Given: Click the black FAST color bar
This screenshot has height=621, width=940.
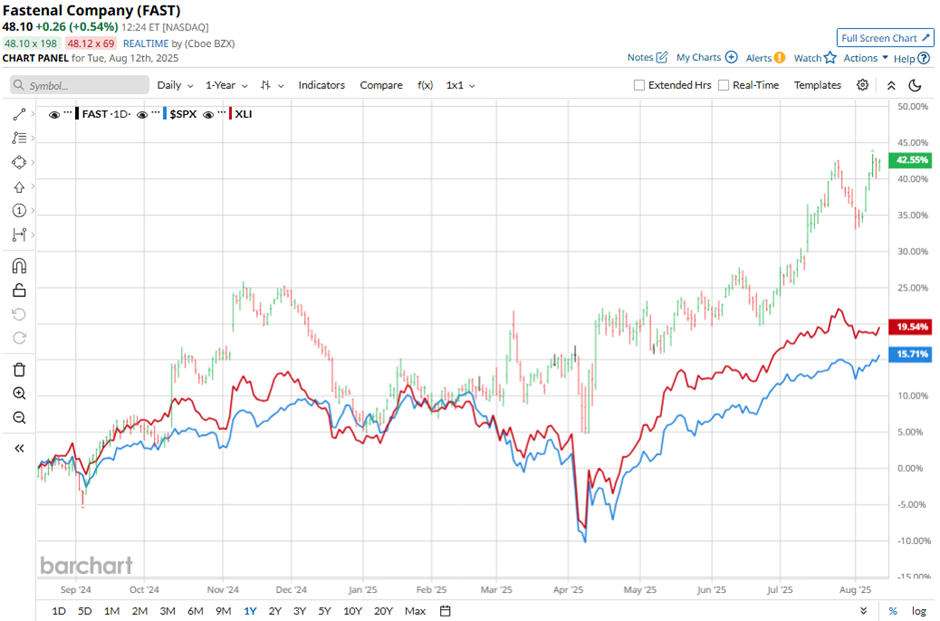Looking at the screenshot, I should coord(77,114).
